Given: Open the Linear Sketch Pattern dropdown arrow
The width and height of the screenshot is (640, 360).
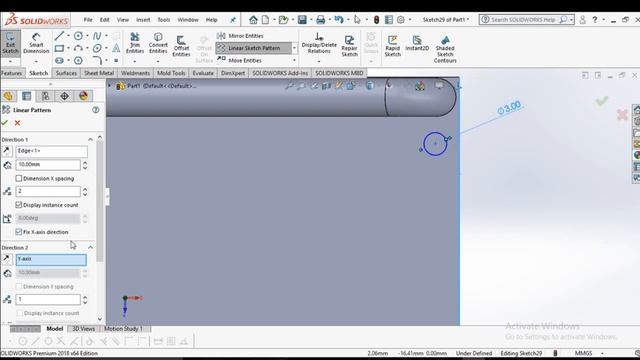Looking at the screenshot, I should (x=294, y=48).
